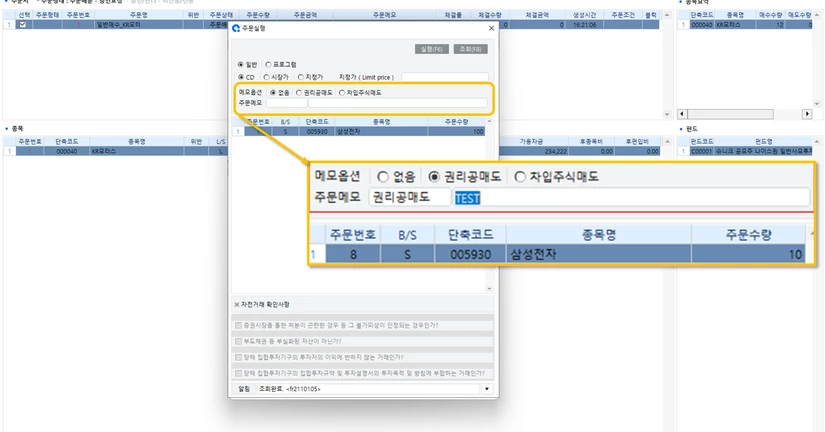This screenshot has width=825, height=432.
Task: Click the 주문형태 column header
Action: tap(47, 15)
